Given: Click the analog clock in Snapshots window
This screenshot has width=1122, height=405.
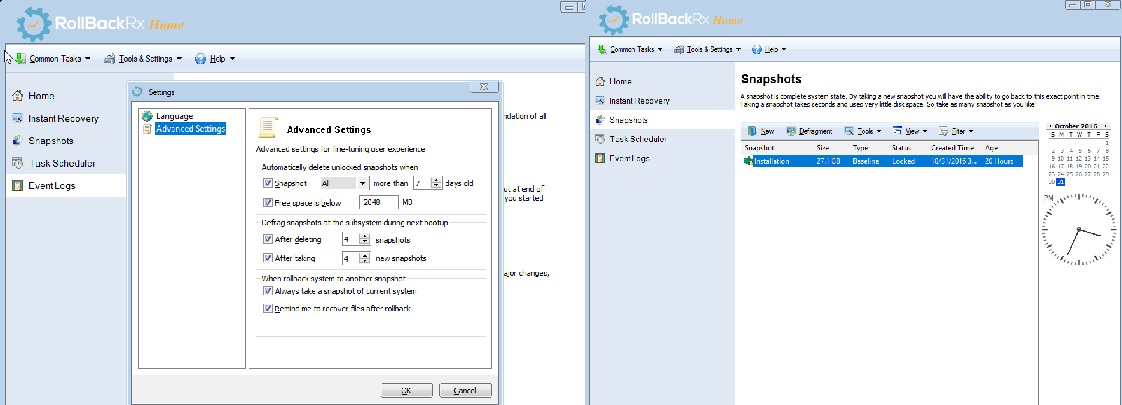Looking at the screenshot, I should [x=1078, y=229].
